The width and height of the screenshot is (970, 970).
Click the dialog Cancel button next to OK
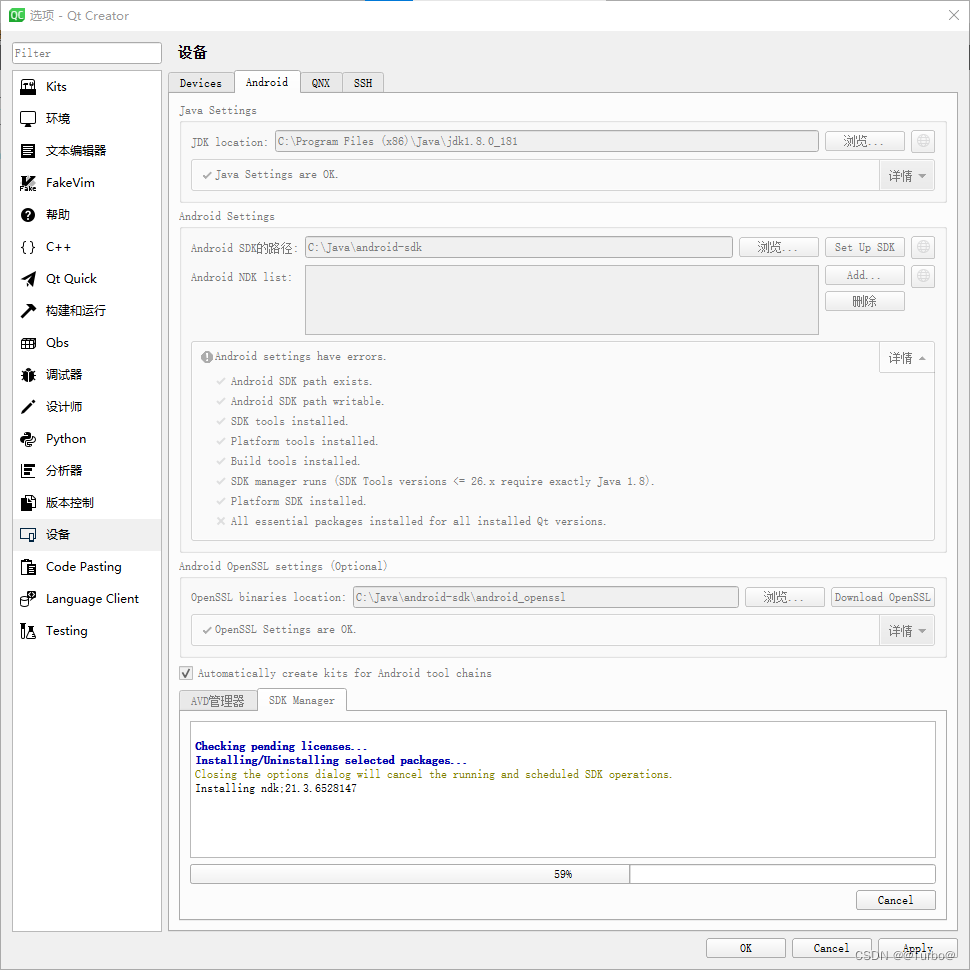[831, 948]
